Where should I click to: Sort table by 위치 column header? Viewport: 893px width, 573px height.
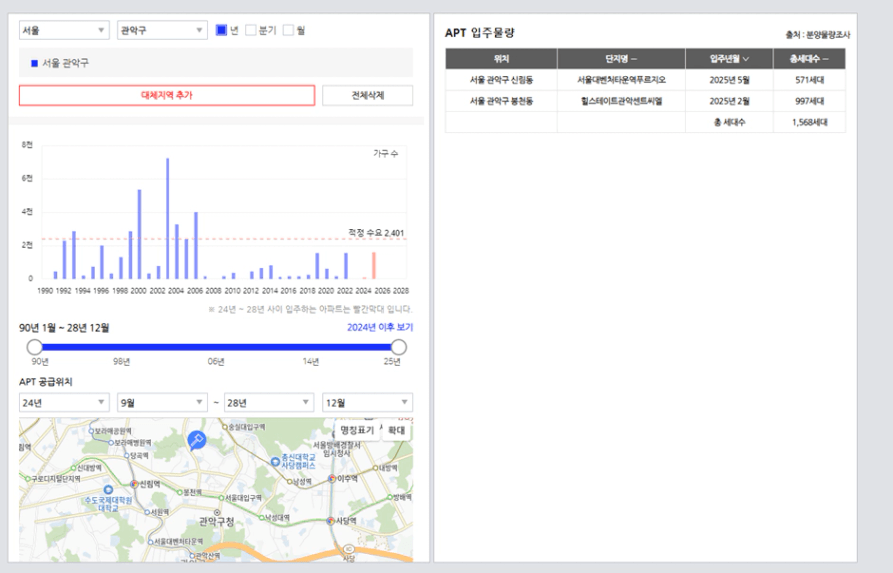[501, 59]
